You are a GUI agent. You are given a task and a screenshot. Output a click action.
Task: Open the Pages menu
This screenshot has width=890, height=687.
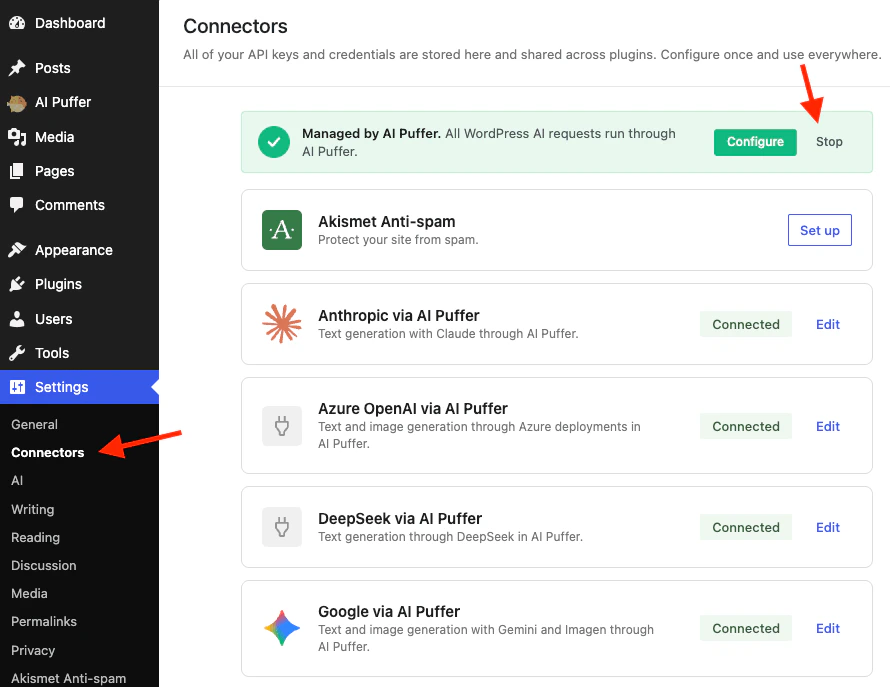click(54, 171)
